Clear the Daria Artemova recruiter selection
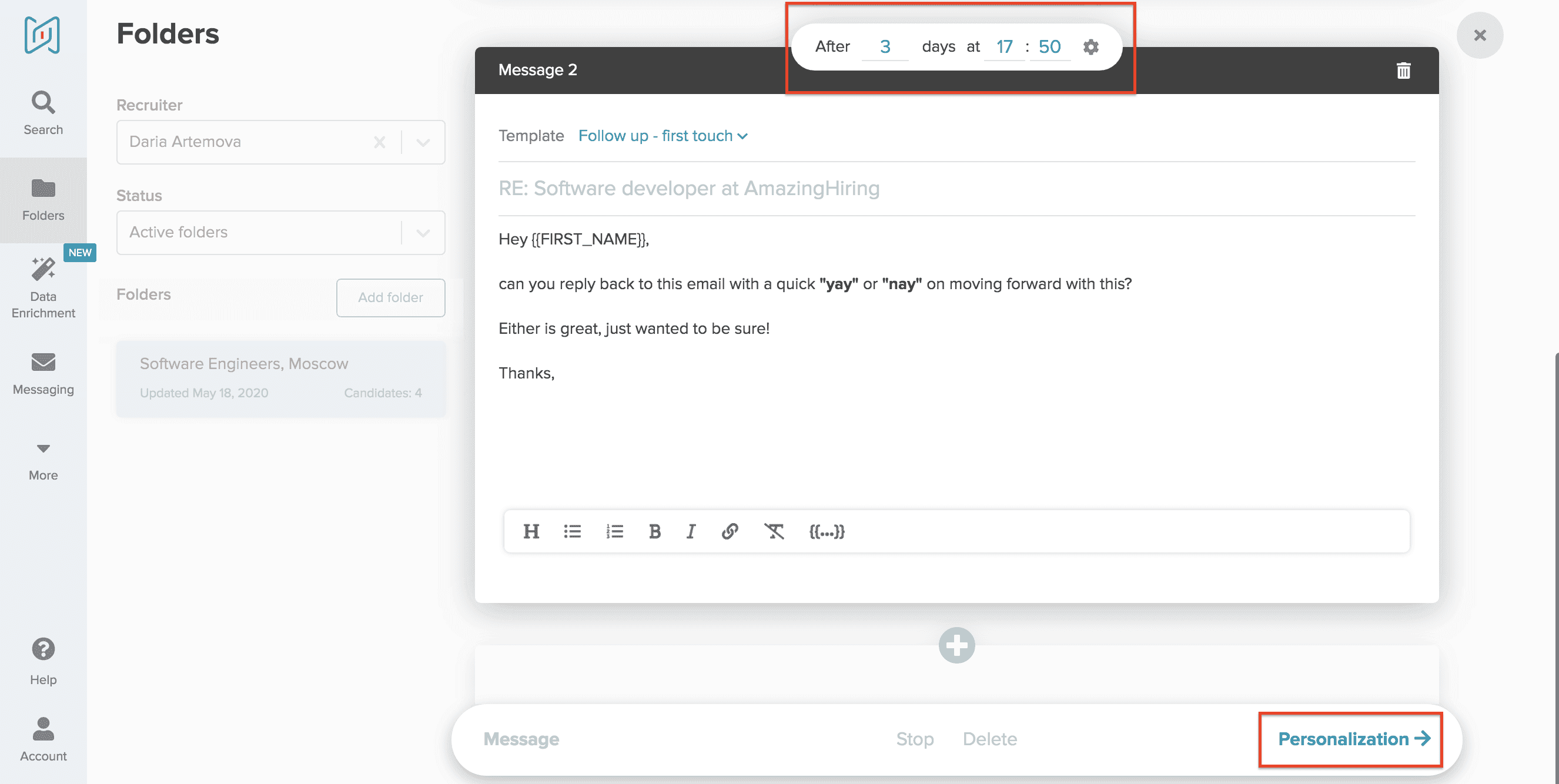The image size is (1559, 784). click(x=379, y=142)
